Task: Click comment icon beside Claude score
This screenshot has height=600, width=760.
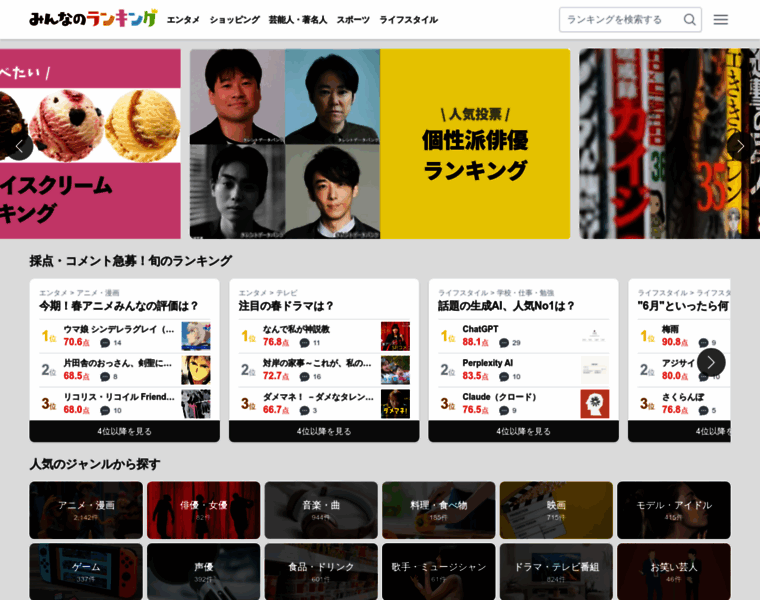Action: (x=504, y=411)
